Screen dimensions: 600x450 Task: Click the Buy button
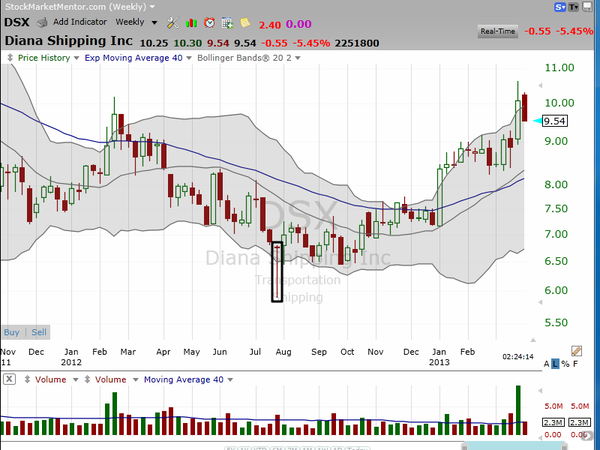(11, 332)
